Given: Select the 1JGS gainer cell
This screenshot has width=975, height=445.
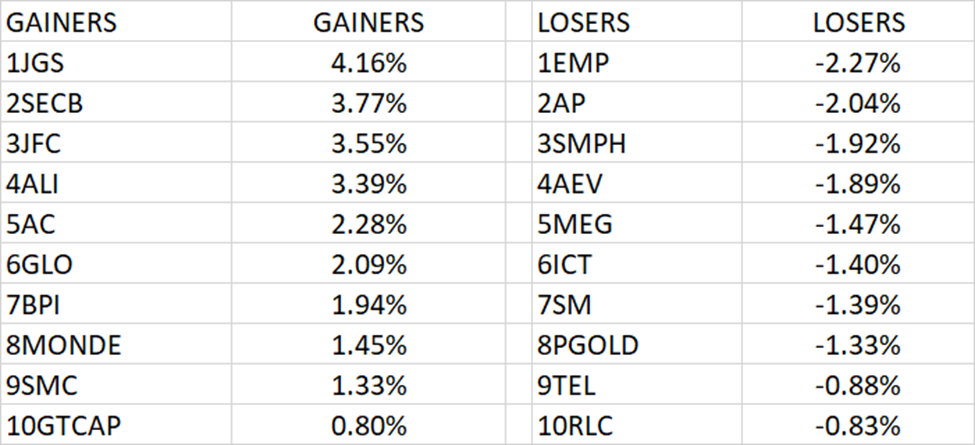Looking at the screenshot, I should [x=116, y=62].
